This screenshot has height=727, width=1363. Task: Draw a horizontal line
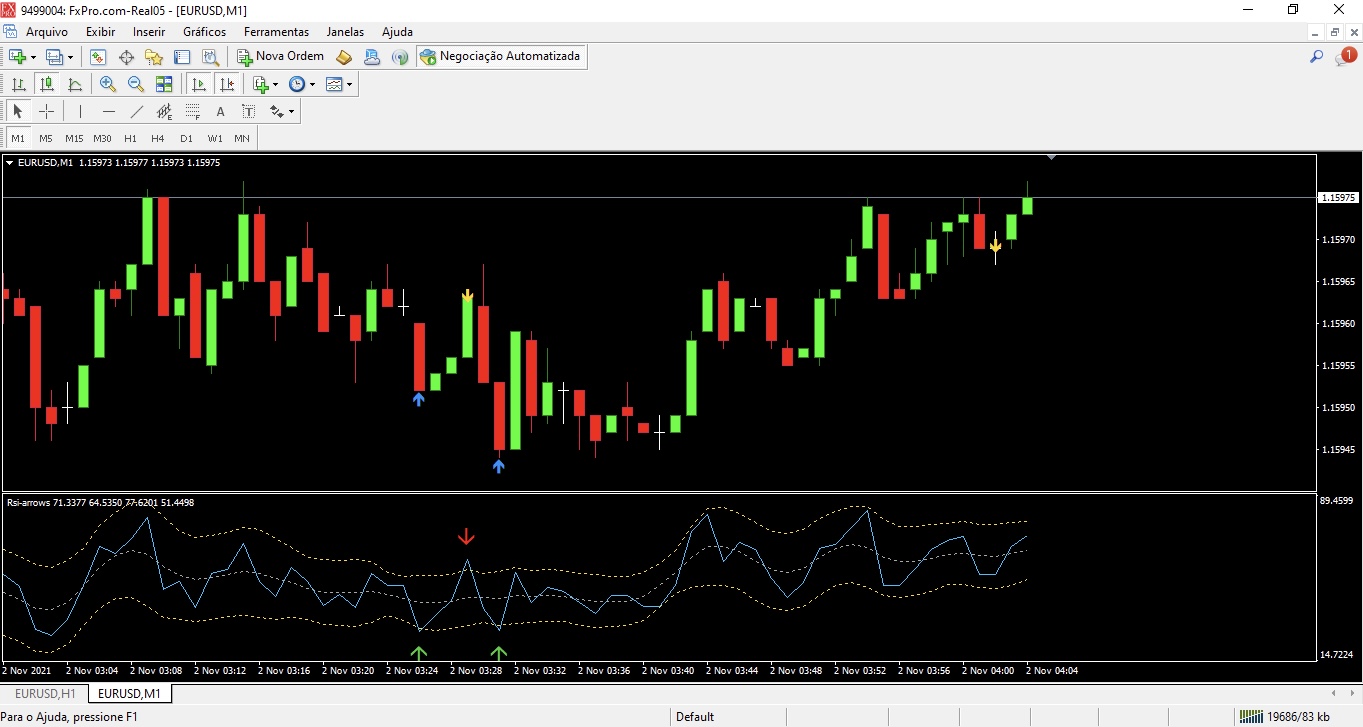pyautogui.click(x=109, y=111)
